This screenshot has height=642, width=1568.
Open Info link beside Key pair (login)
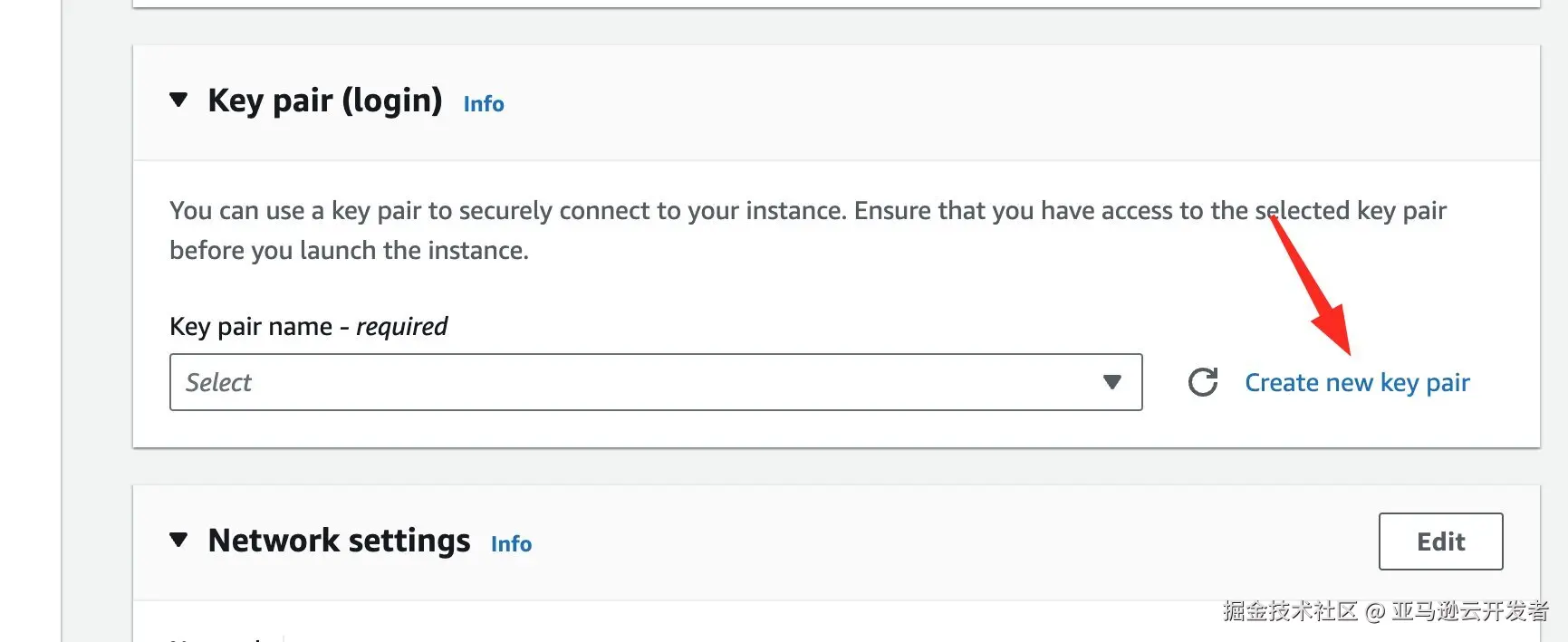[x=484, y=104]
